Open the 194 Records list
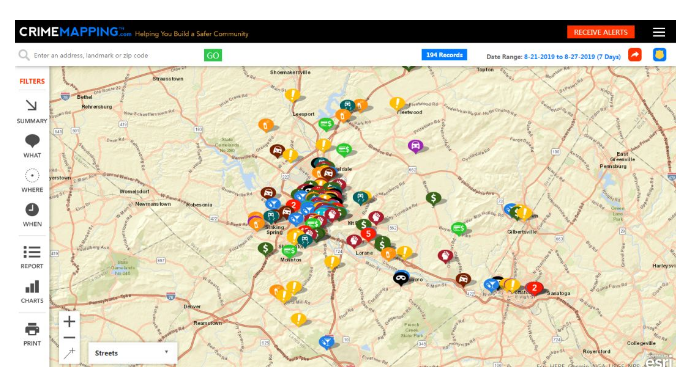 point(444,55)
